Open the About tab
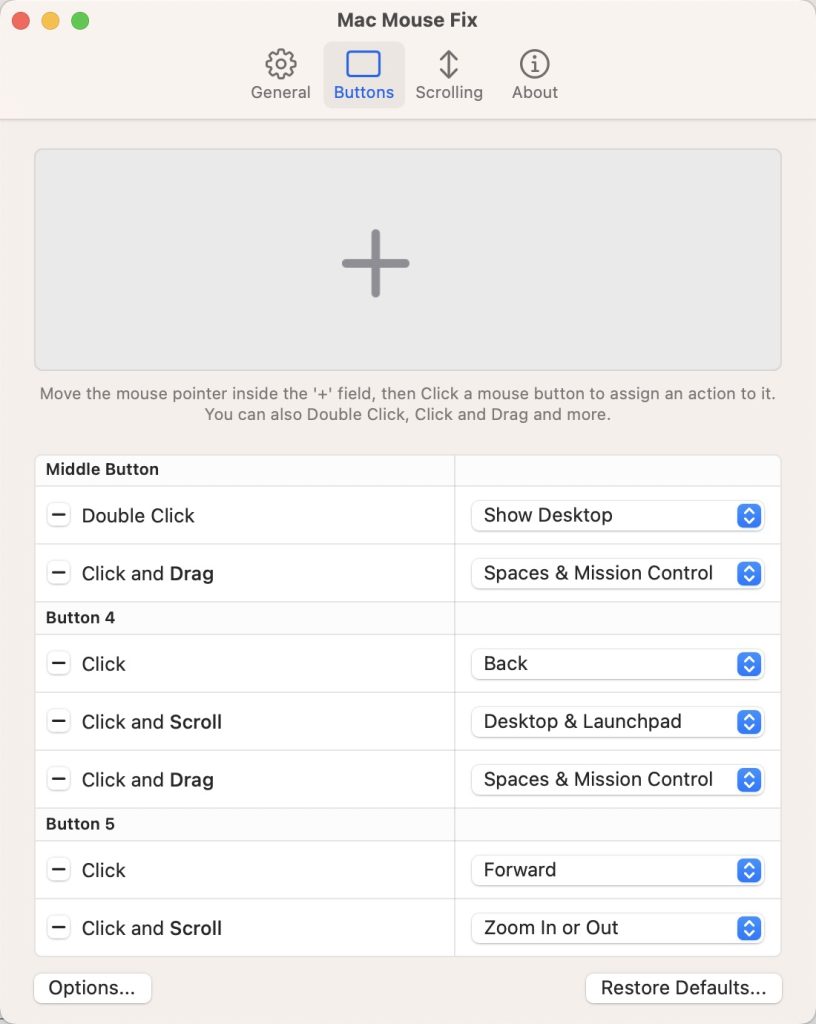Viewport: 816px width, 1024px height. coord(534,75)
